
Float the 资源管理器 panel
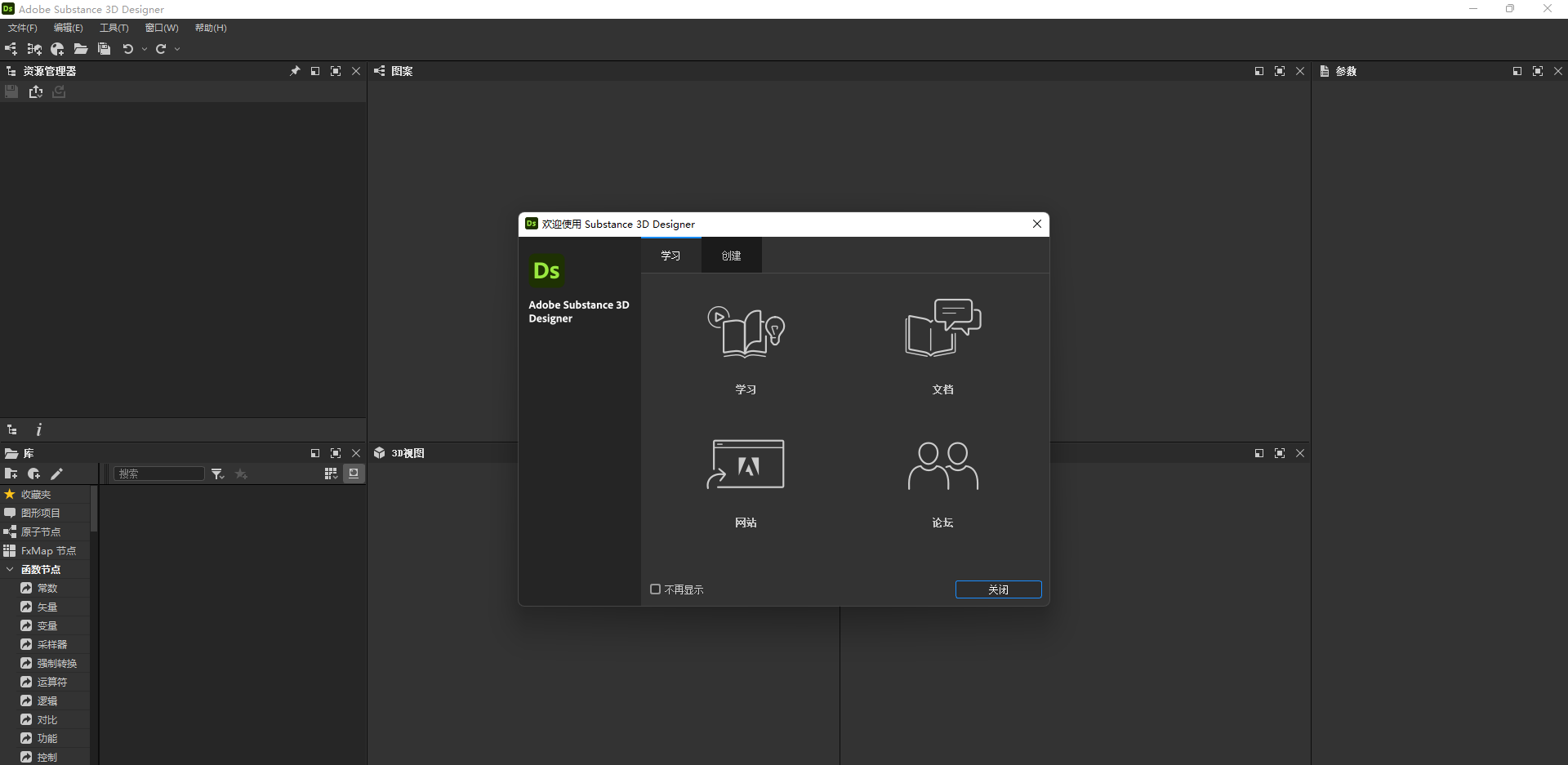(315, 71)
